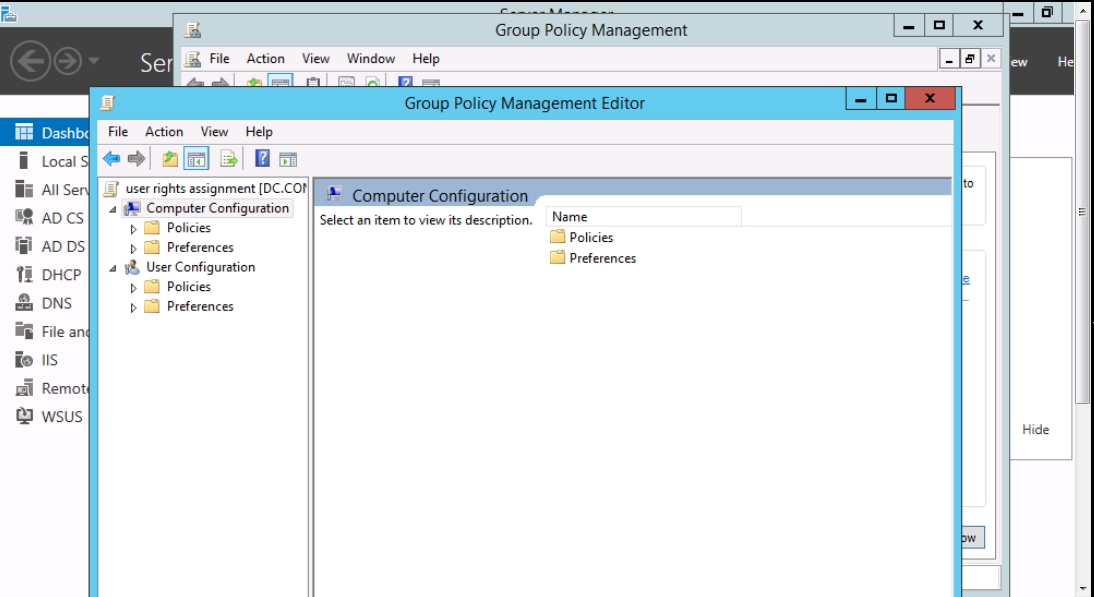Click the Dashboard icon in Server Manager sidebar
This screenshot has width=1094, height=597.
click(24, 133)
